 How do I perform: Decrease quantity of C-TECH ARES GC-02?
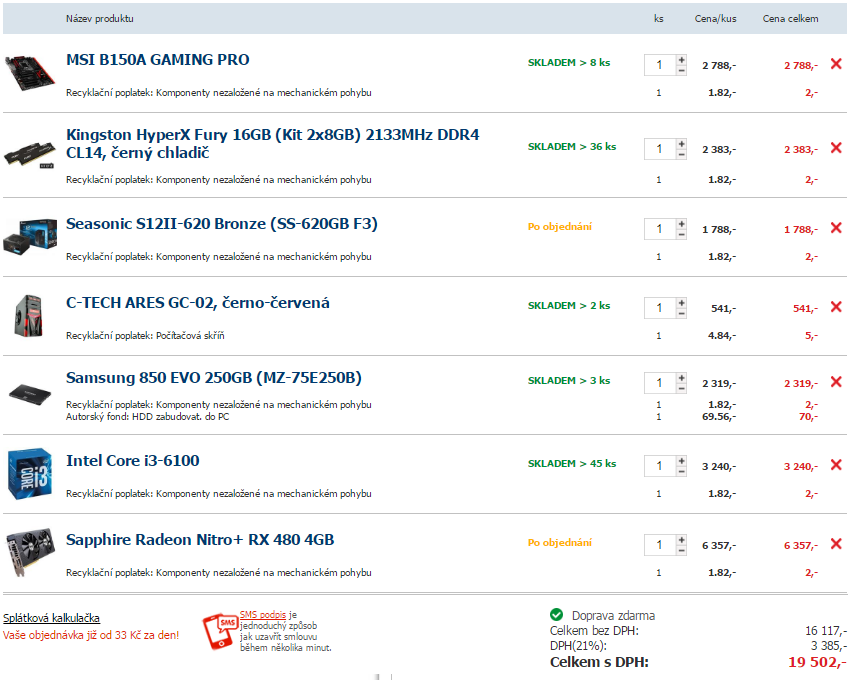(x=682, y=314)
